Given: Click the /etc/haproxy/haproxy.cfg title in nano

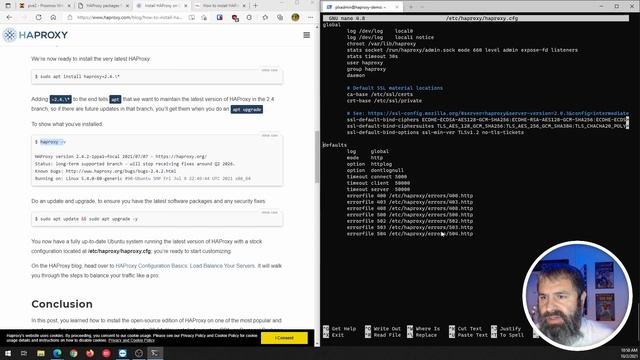Looking at the screenshot, I should (482, 18).
